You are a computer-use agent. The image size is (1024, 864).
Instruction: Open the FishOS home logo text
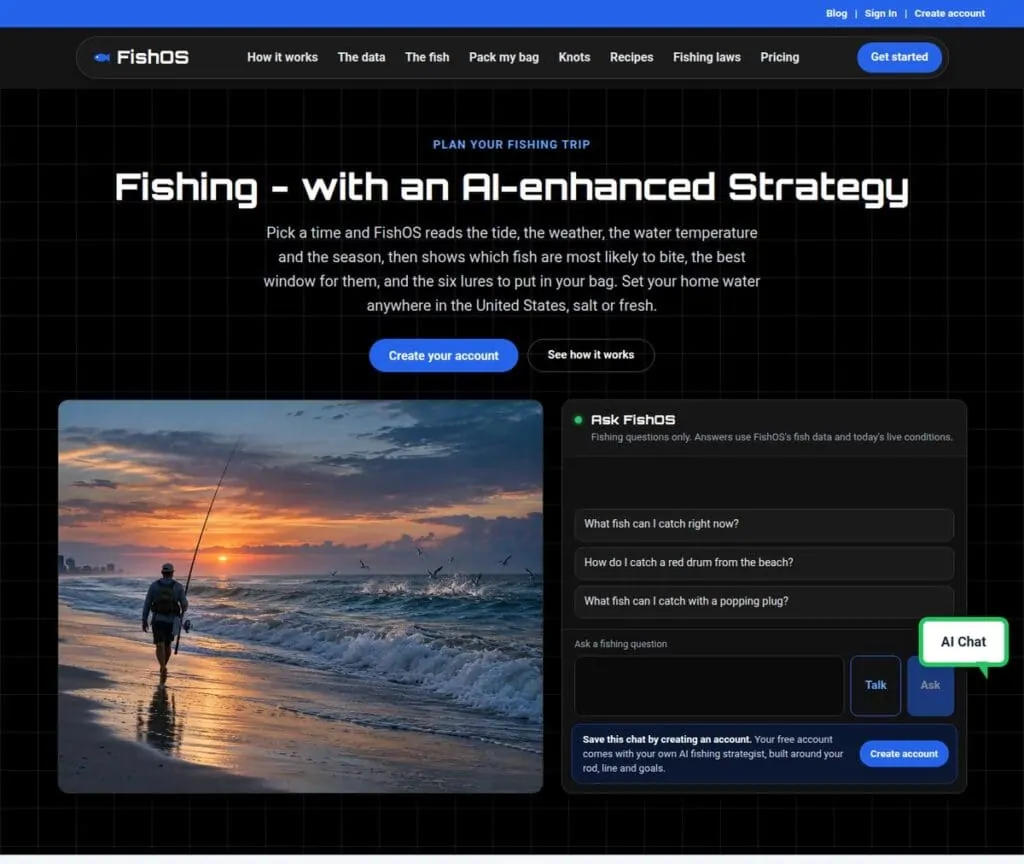tap(152, 57)
